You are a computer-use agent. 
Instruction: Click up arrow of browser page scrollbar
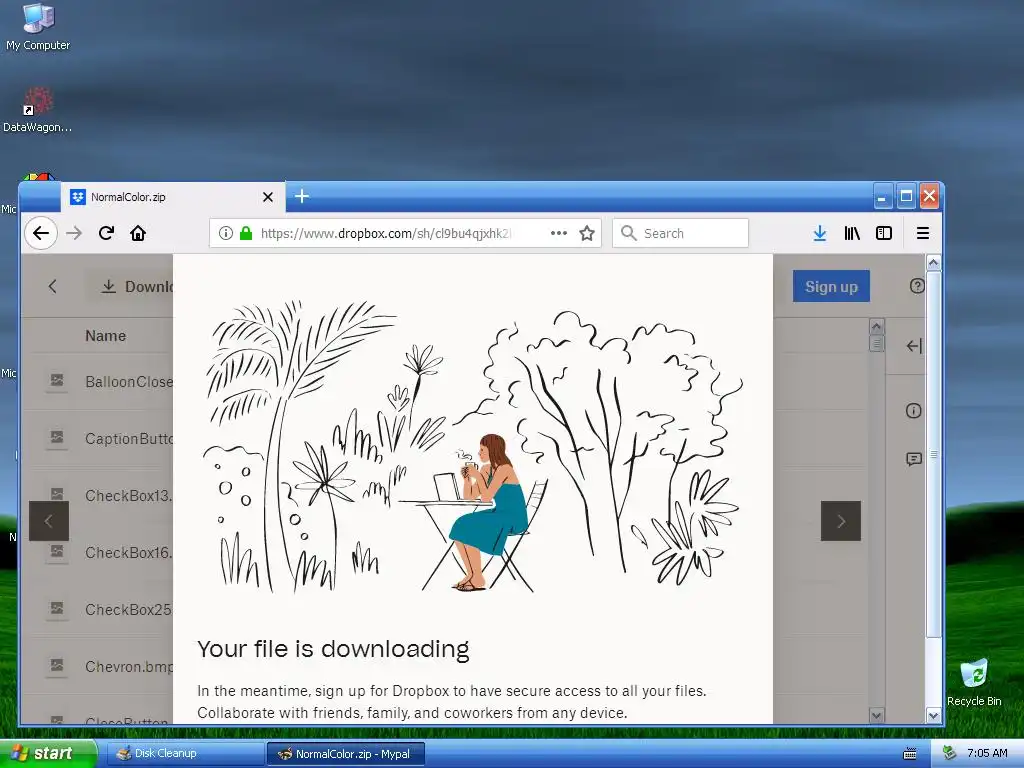point(933,263)
